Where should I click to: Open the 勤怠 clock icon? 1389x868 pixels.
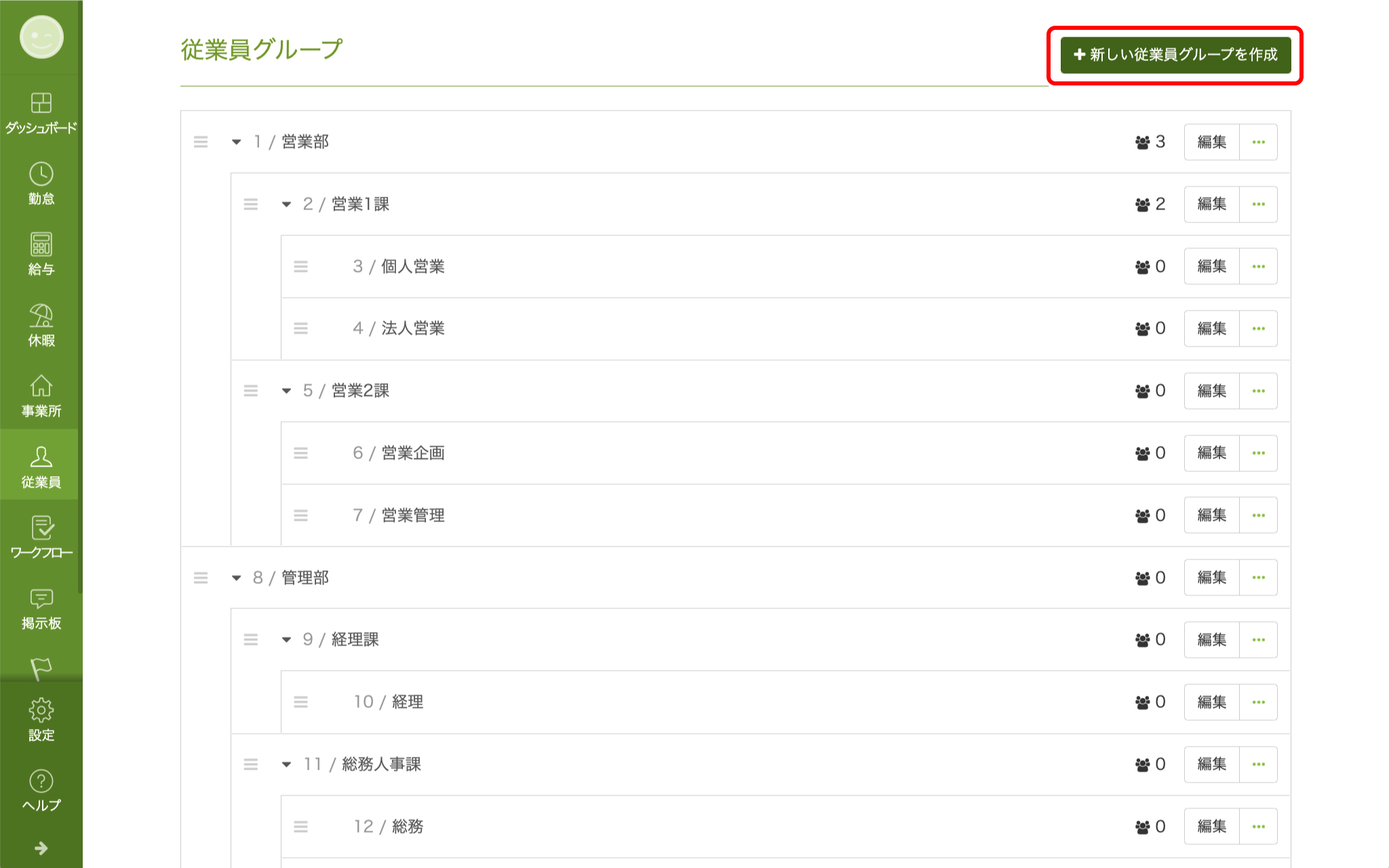pos(41,174)
